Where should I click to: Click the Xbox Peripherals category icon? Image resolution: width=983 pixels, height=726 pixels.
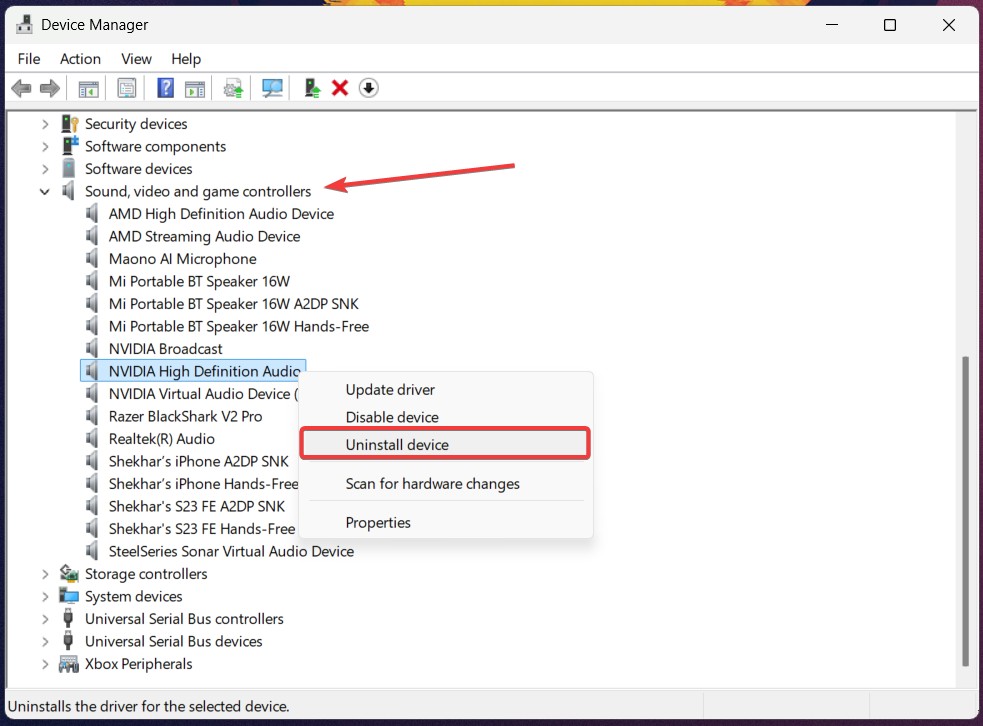[69, 664]
